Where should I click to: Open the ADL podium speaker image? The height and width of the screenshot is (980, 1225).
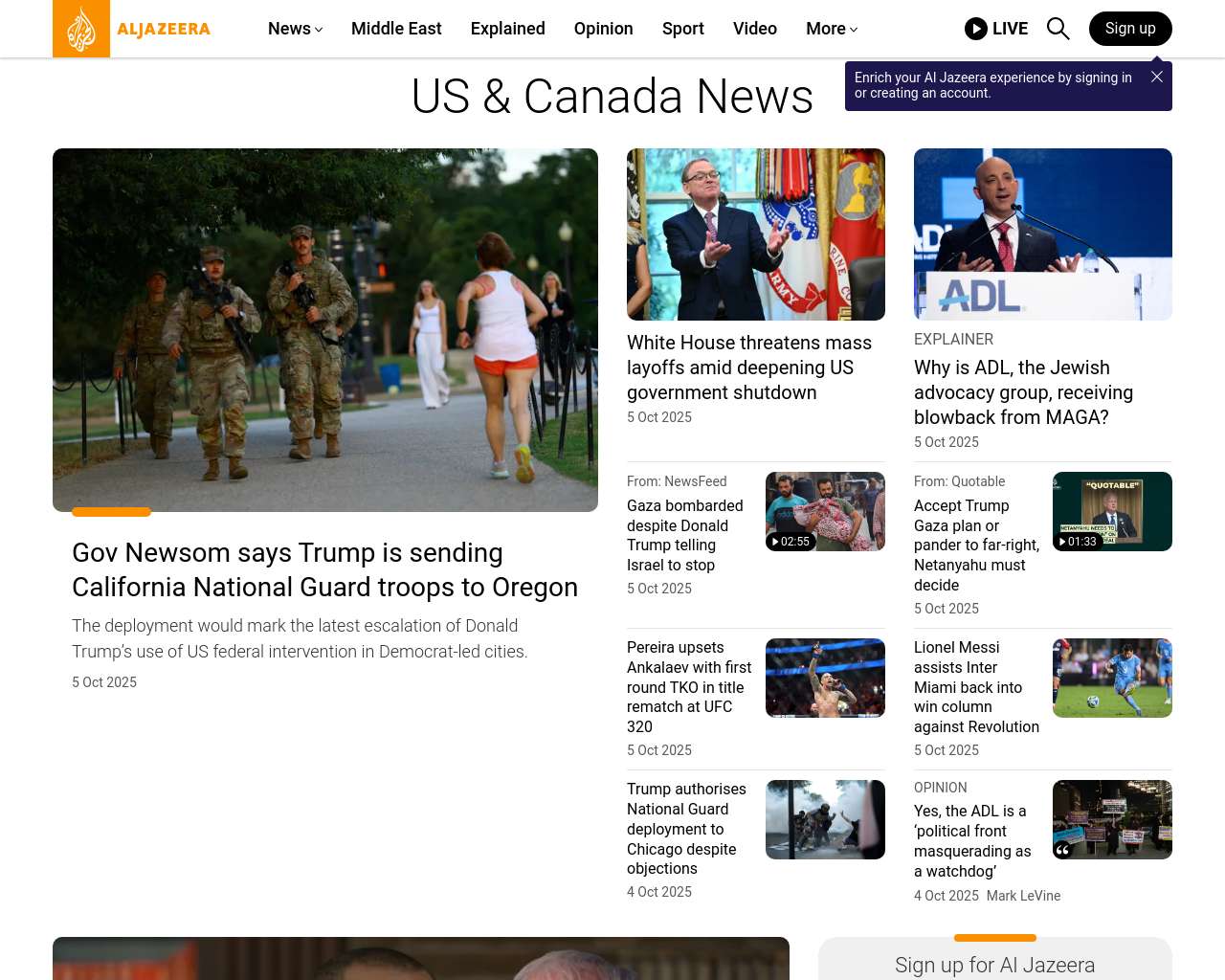point(1042,234)
